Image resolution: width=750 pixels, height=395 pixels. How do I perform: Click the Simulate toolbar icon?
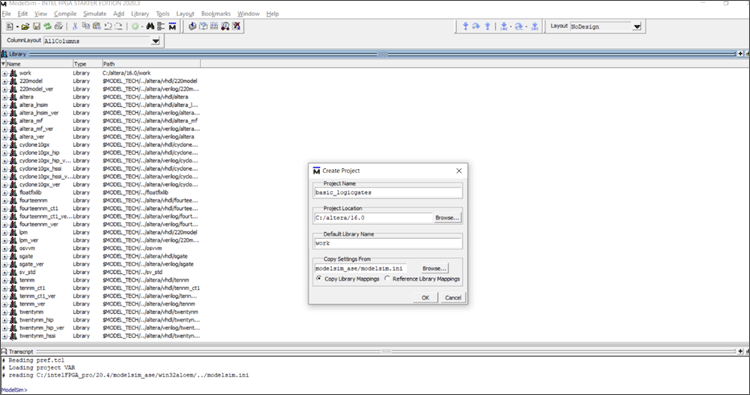point(214,26)
